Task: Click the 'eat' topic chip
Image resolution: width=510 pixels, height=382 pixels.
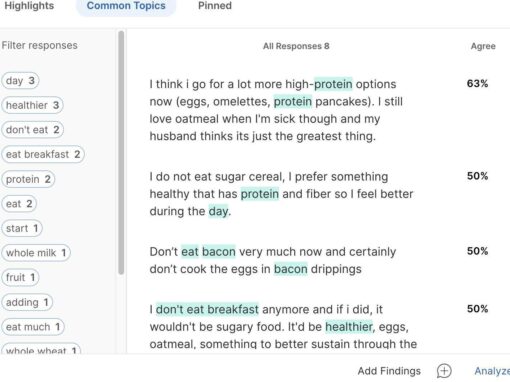Action: 19,204
